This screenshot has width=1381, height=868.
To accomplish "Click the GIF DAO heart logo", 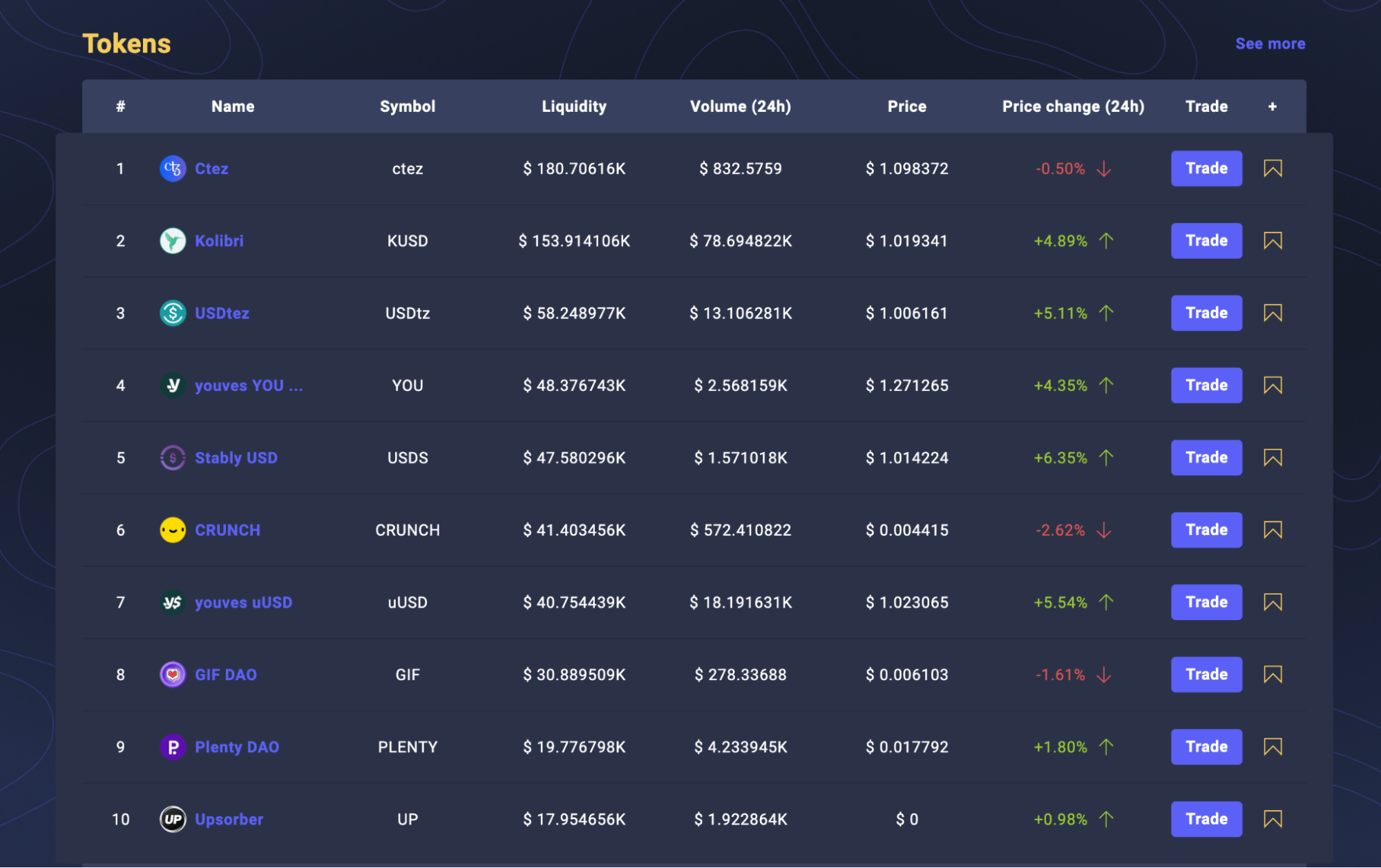I will point(173,675).
